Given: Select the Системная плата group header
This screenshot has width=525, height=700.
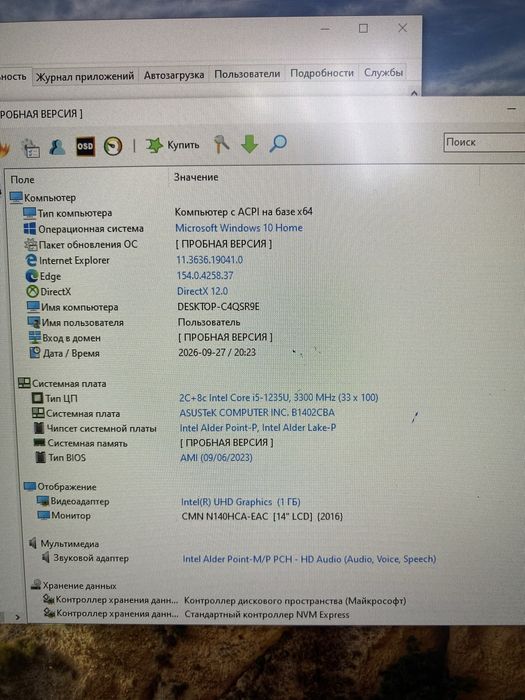Looking at the screenshot, I should (62, 383).
